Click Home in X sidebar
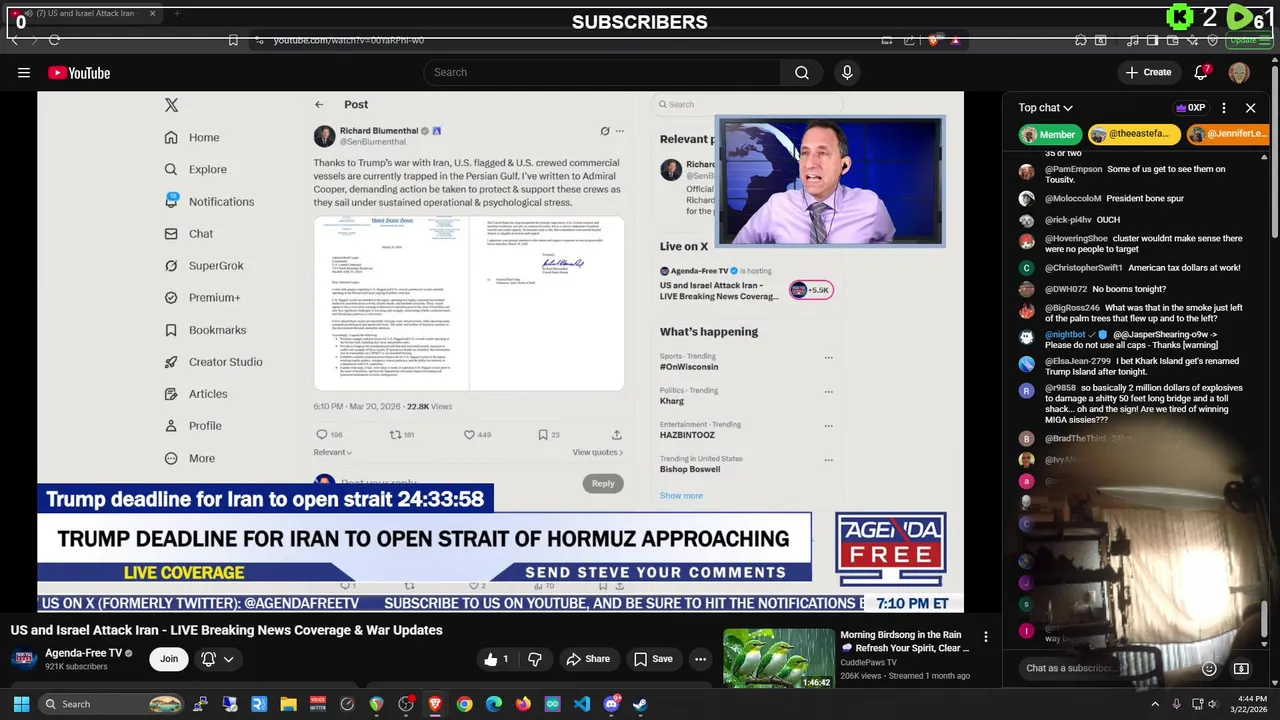Image resolution: width=1280 pixels, height=720 pixels. pos(192,138)
